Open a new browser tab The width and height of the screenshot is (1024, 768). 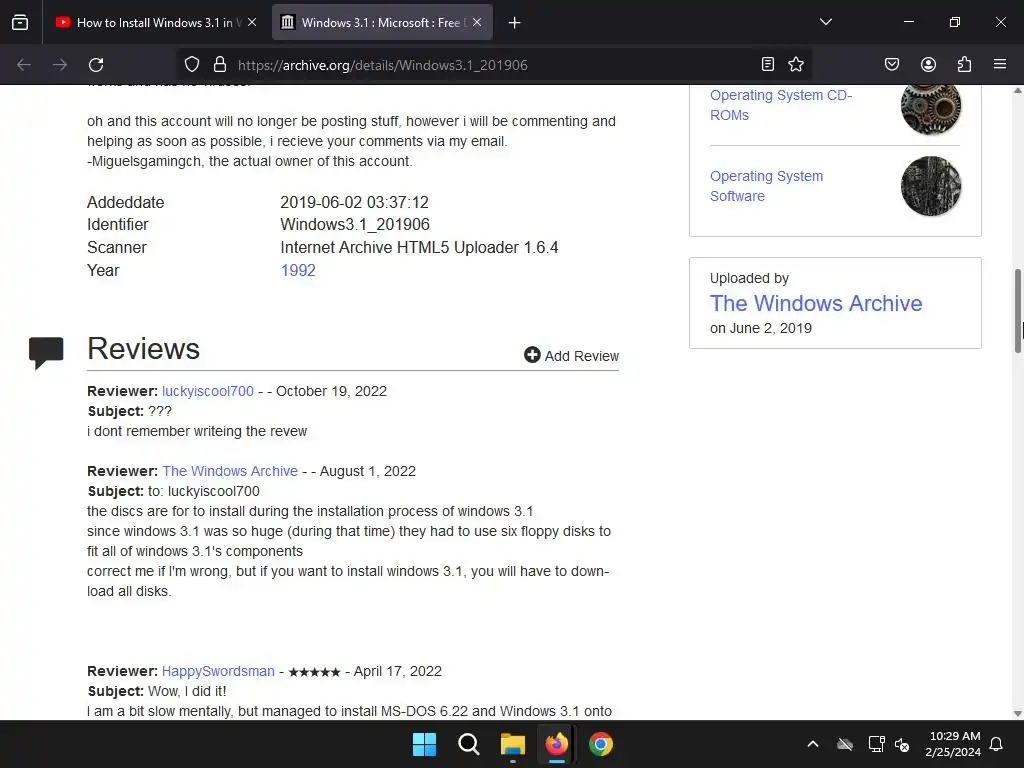515,23
